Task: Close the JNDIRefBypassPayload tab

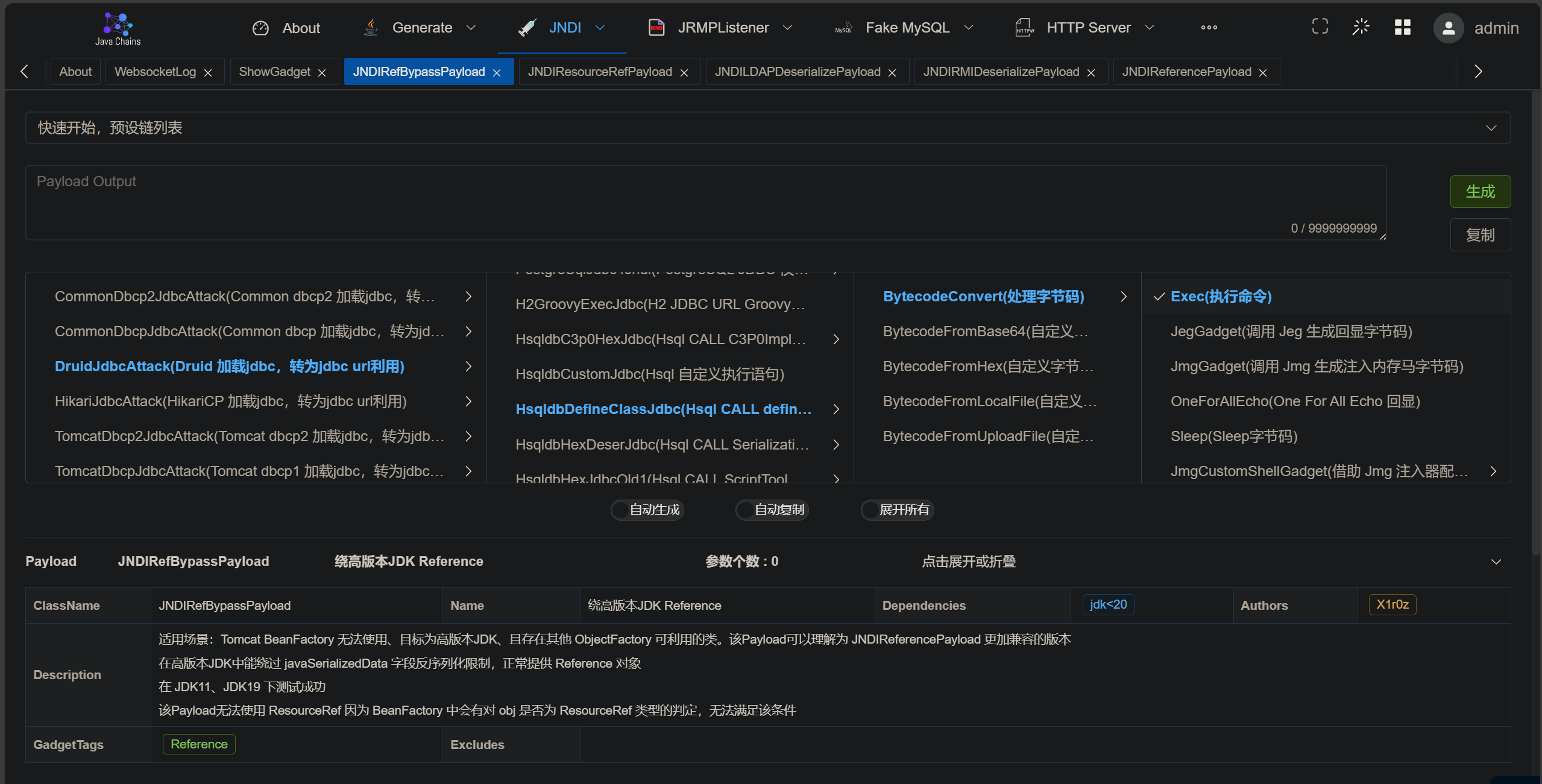Action: (x=497, y=73)
